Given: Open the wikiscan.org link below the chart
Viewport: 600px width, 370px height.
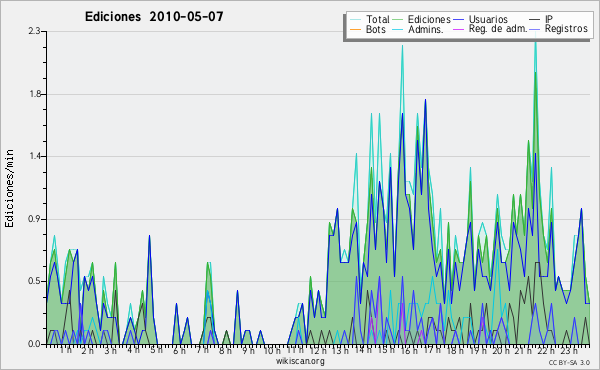Looking at the screenshot, I should click(x=300, y=361).
